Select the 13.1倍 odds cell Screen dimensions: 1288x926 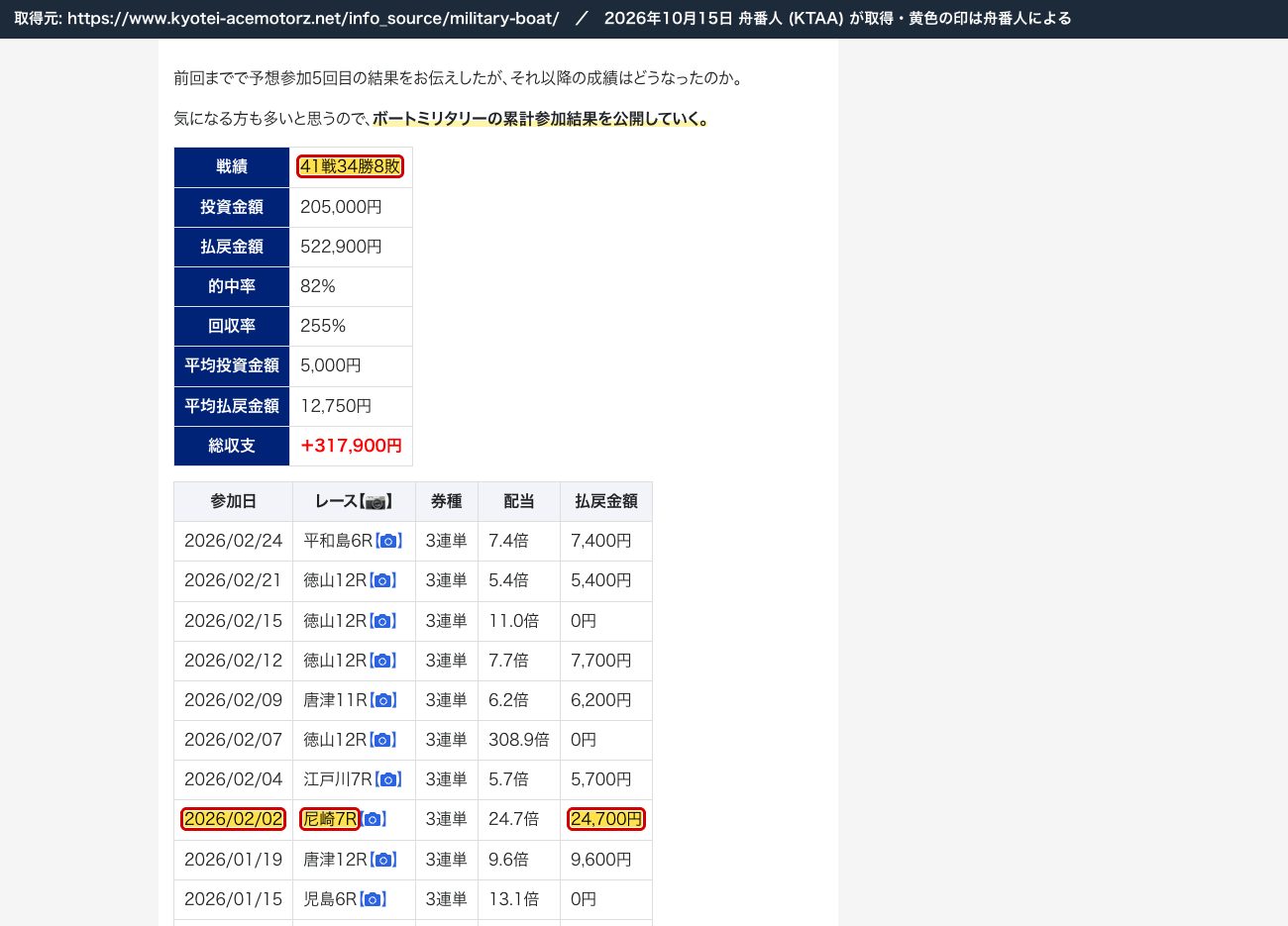point(519,899)
